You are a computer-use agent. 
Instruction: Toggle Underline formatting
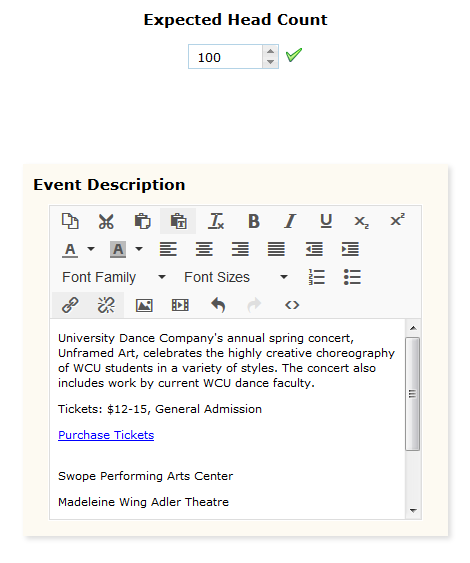click(326, 221)
